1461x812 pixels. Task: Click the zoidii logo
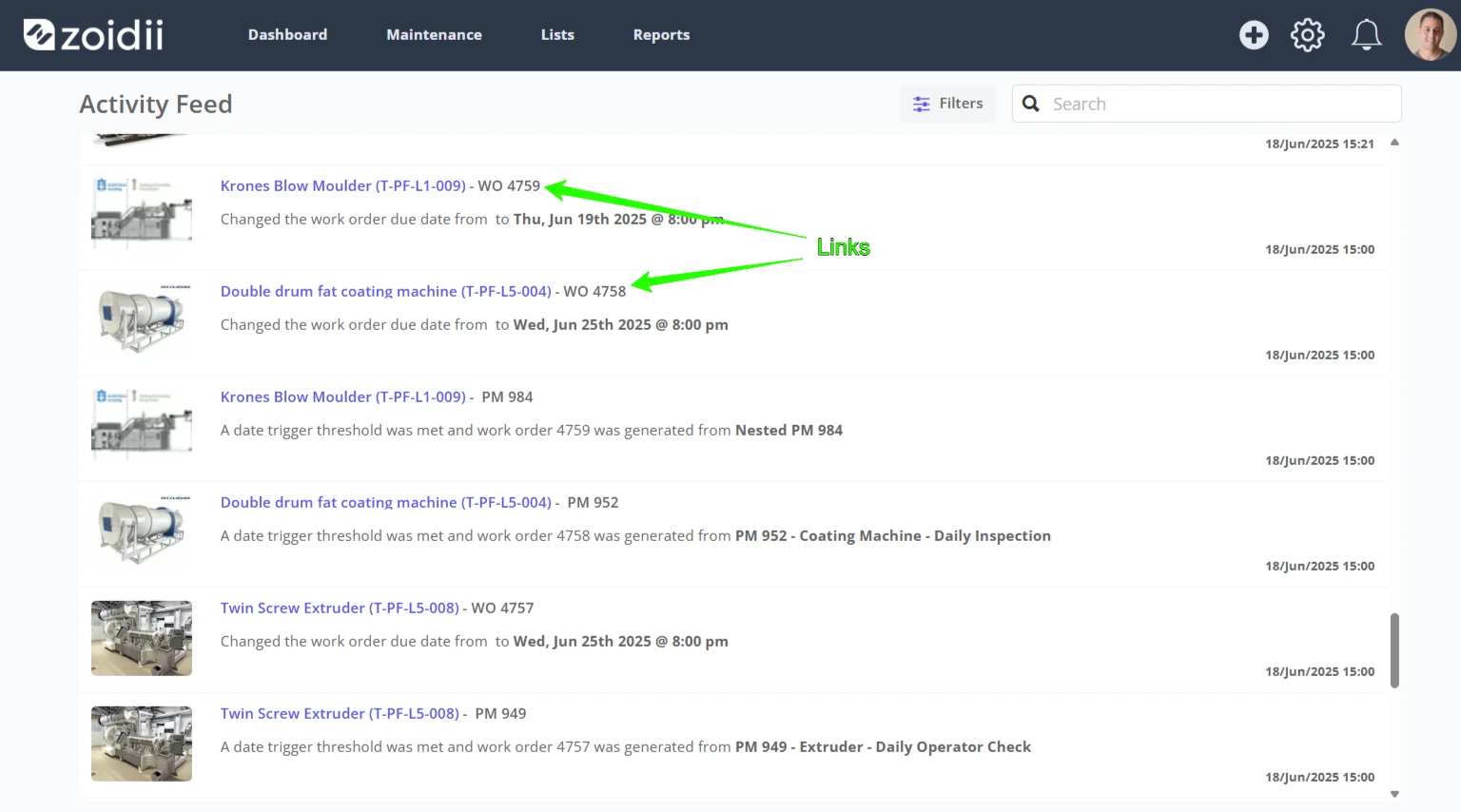(x=93, y=35)
